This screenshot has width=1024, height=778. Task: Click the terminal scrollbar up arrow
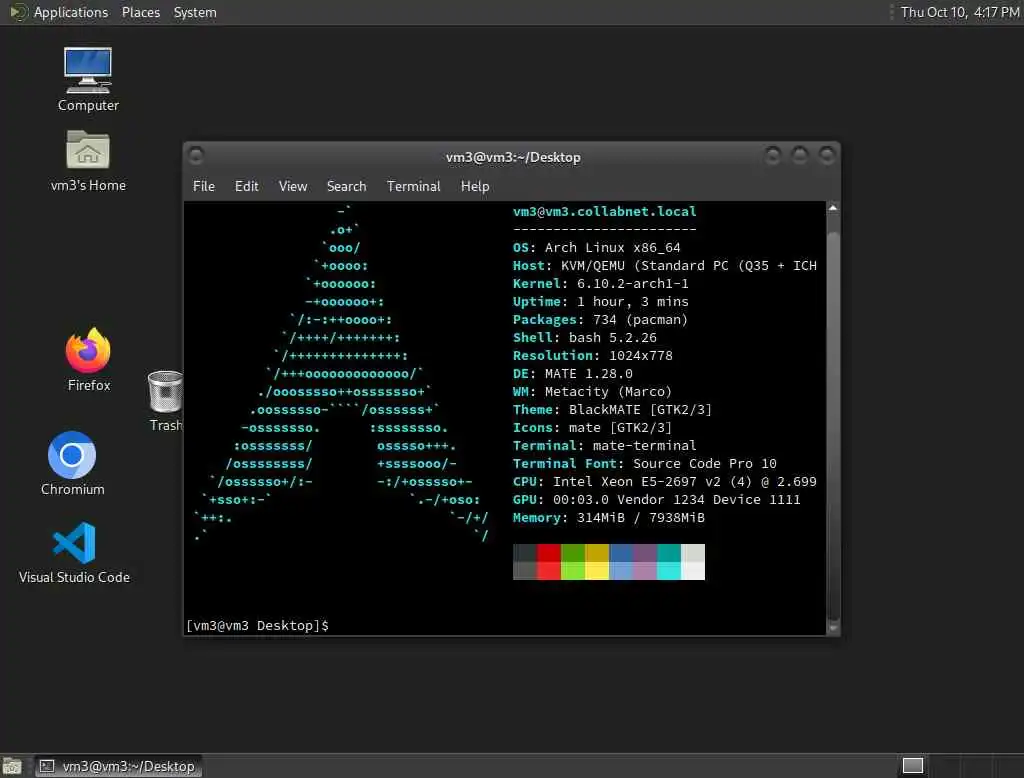(x=833, y=208)
